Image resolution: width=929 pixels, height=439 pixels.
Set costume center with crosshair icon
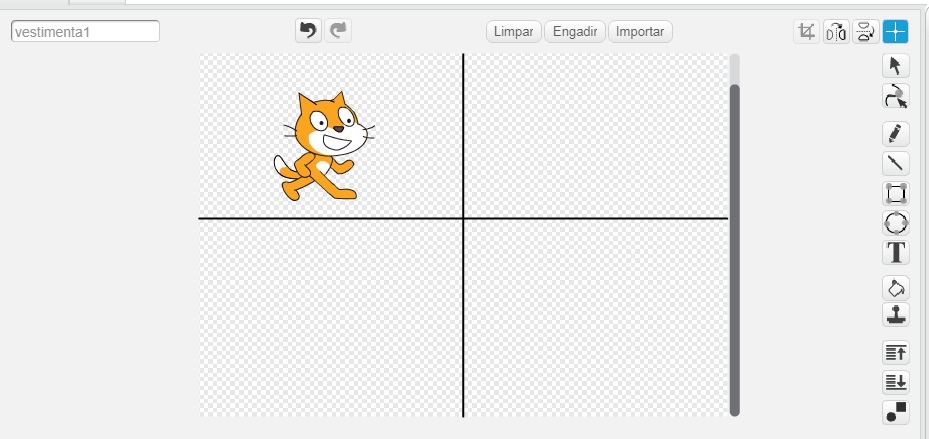895,32
